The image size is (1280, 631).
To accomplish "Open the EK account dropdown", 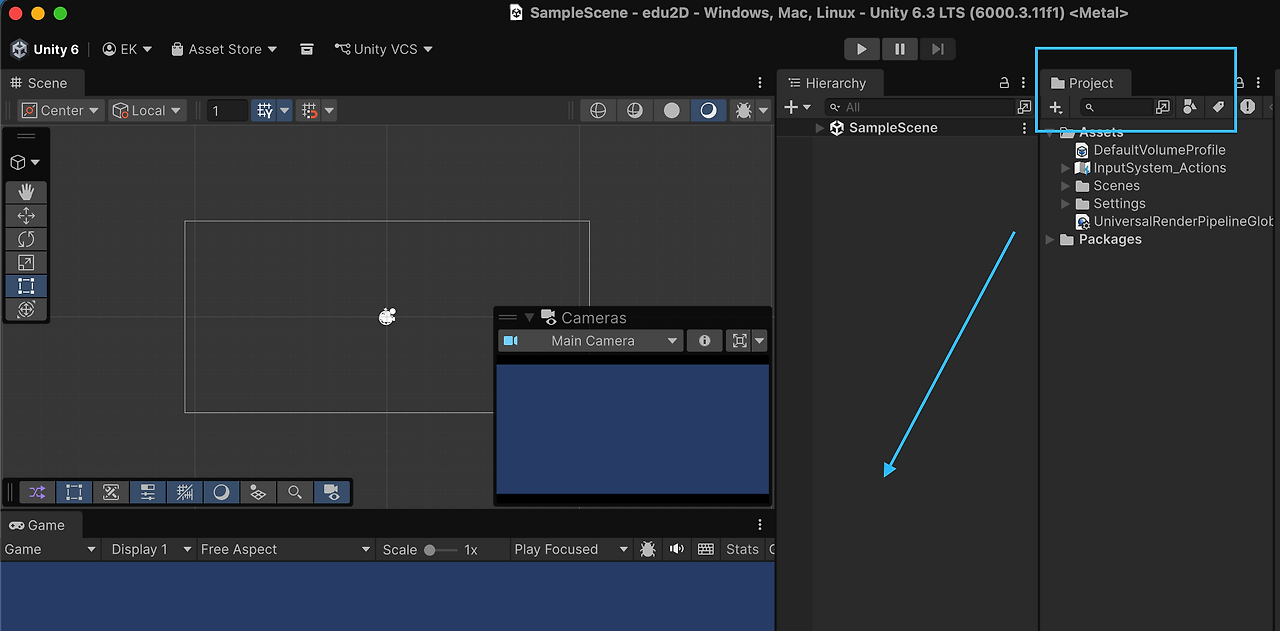I will click(x=127, y=49).
